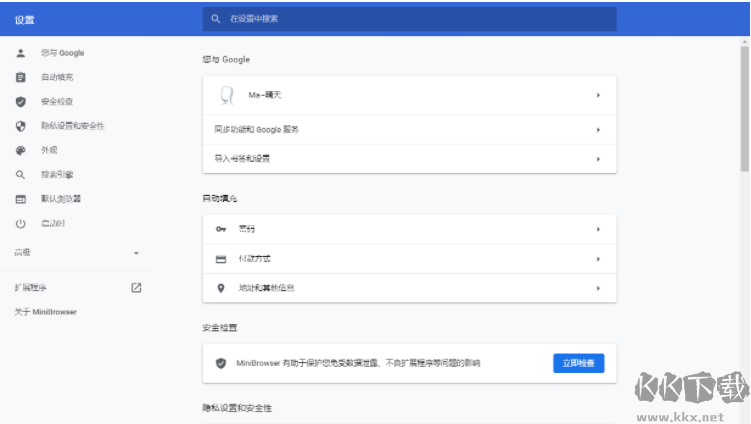Image resolution: width=751 pixels, height=424 pixels.
Task: Expand the 同步功能和 Google 服务 row arrow
Action: tap(598, 129)
